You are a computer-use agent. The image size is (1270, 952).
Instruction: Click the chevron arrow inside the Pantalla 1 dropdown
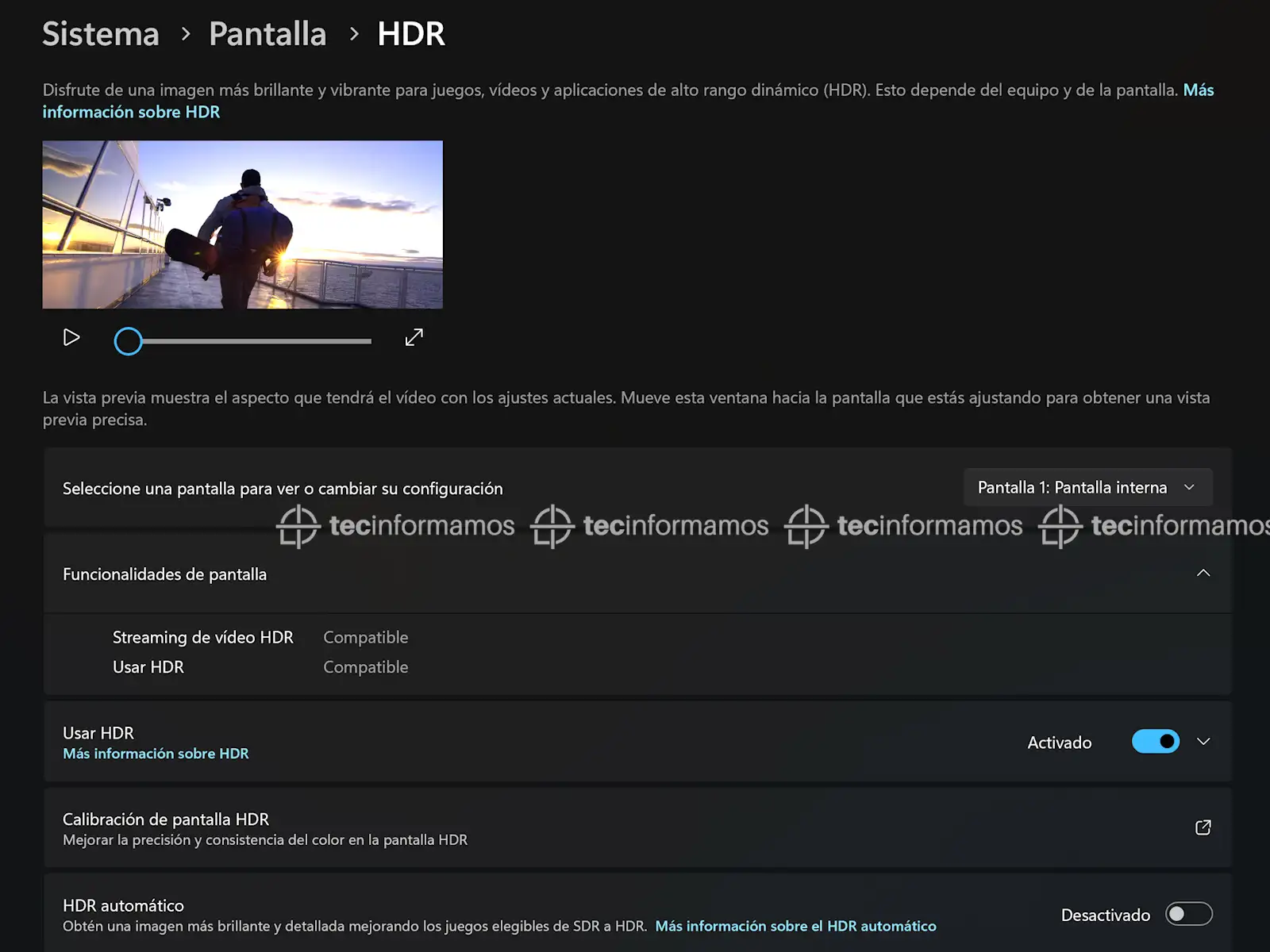click(1189, 487)
